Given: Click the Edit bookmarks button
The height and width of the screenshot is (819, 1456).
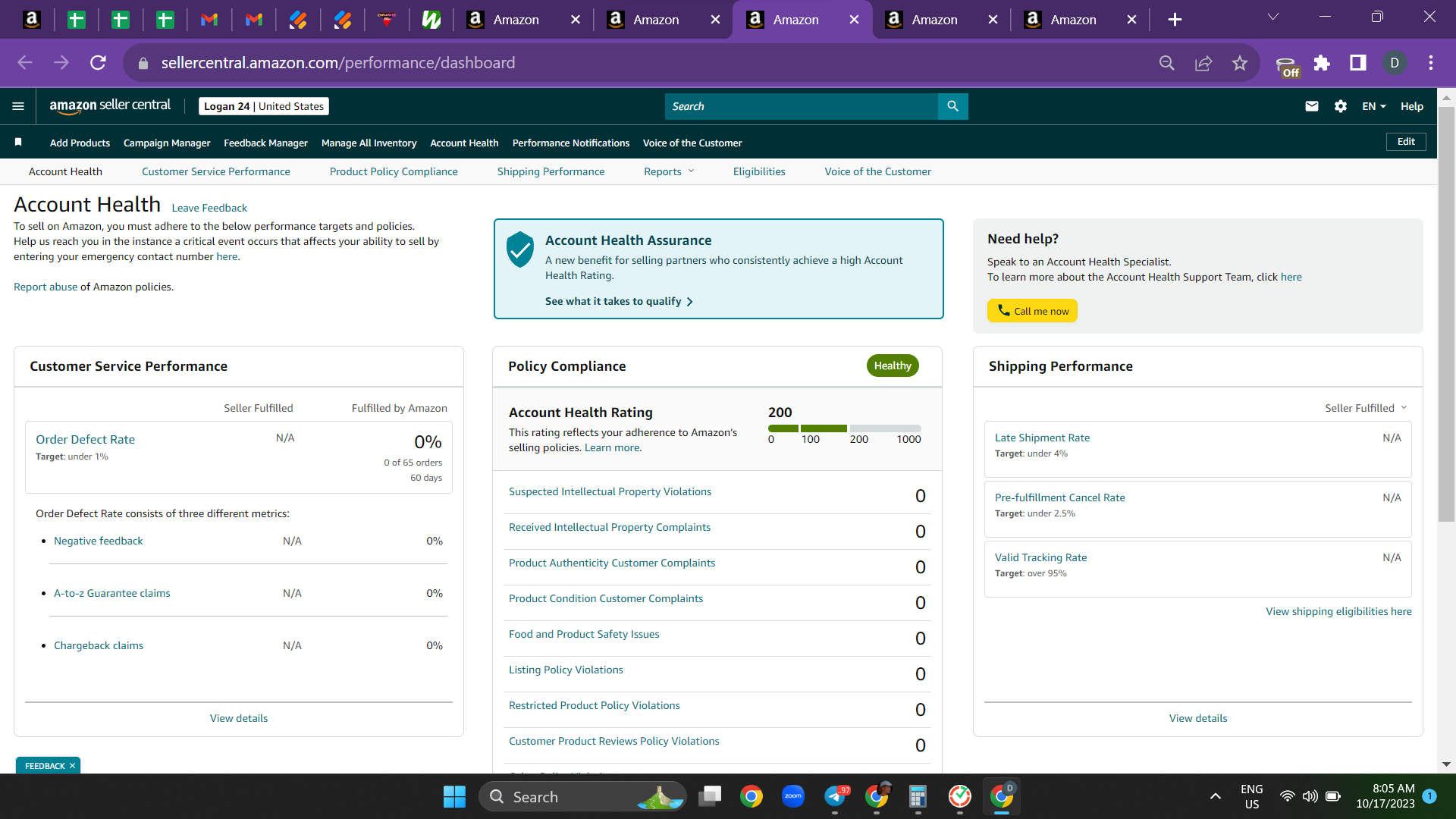Looking at the screenshot, I should (1406, 142).
